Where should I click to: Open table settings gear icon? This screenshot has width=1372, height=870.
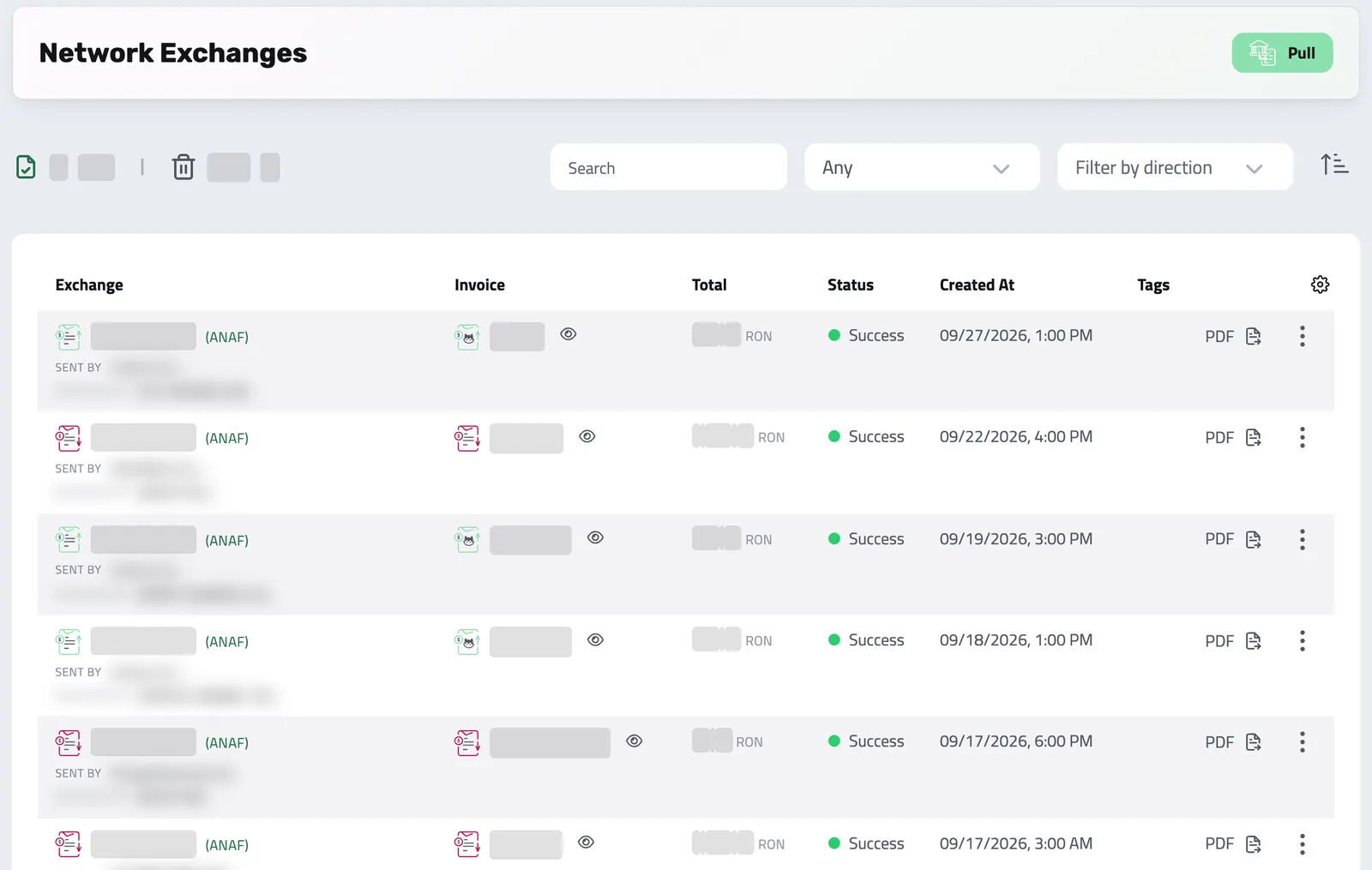point(1320,285)
